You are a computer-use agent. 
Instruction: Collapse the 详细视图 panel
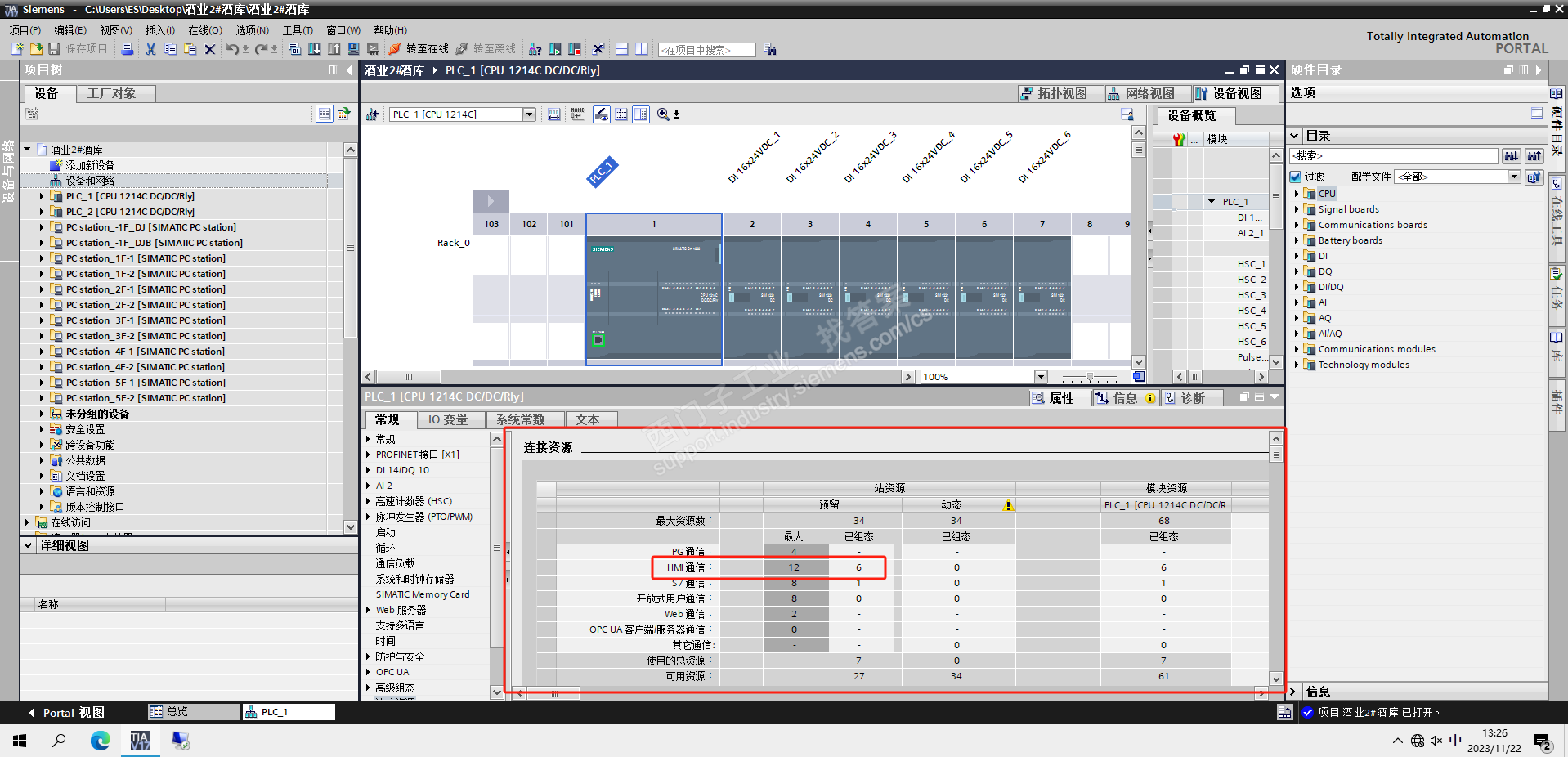pos(29,545)
